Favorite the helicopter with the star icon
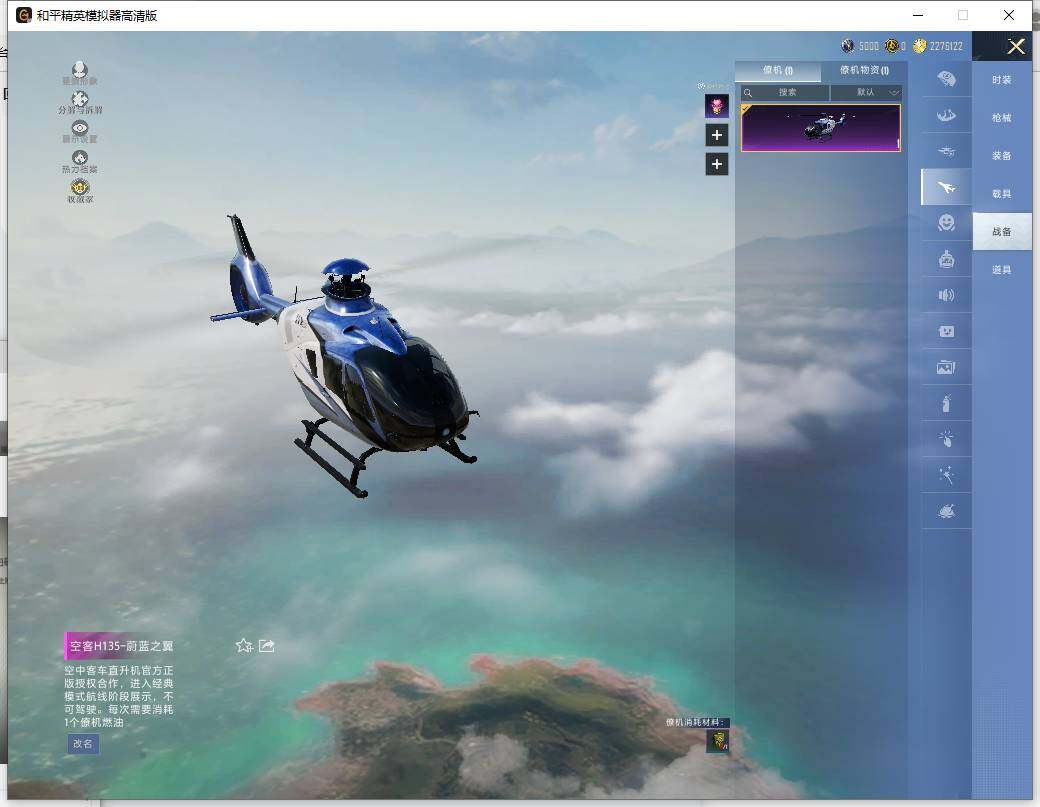1040x807 pixels. coord(244,645)
